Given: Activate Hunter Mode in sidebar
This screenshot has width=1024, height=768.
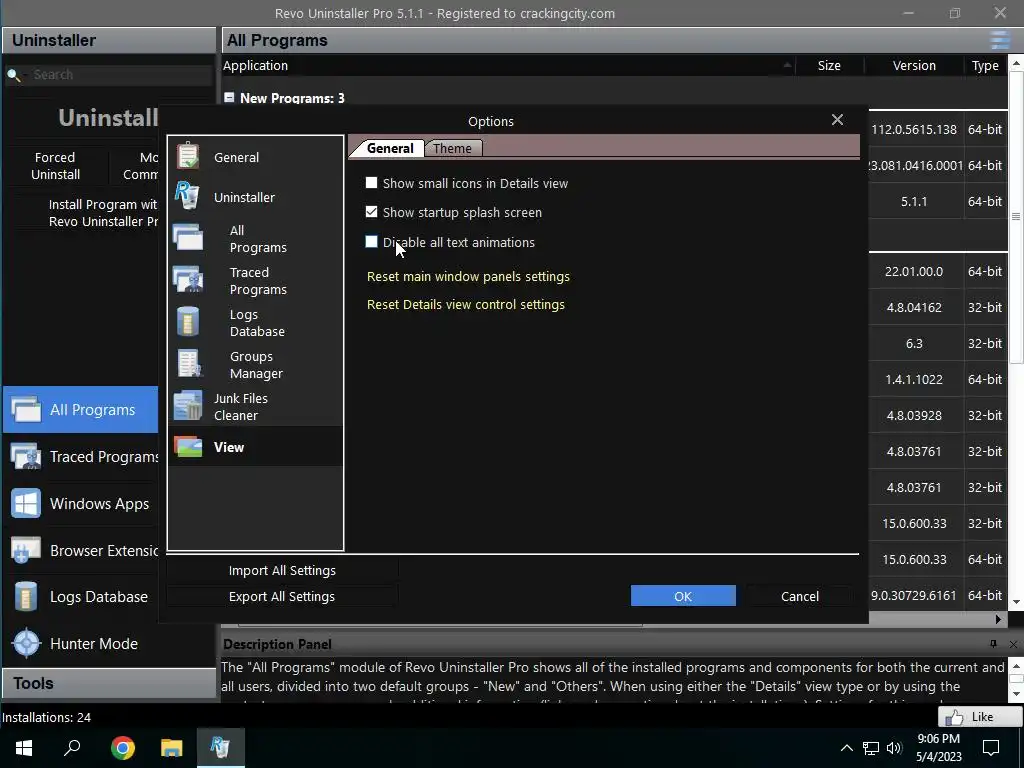Looking at the screenshot, I should pos(80,644).
